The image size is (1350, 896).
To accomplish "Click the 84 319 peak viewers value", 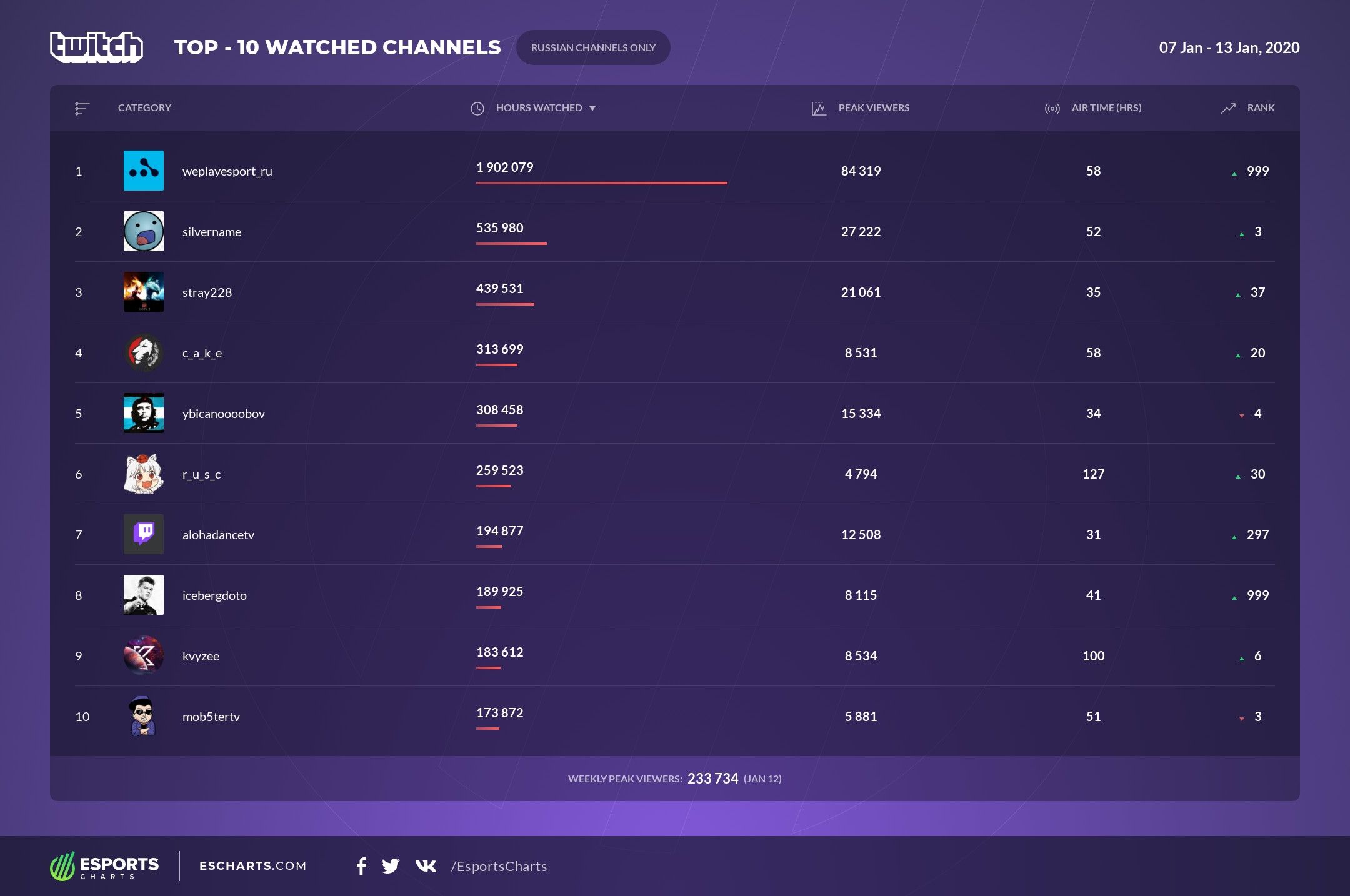I will 861,171.
